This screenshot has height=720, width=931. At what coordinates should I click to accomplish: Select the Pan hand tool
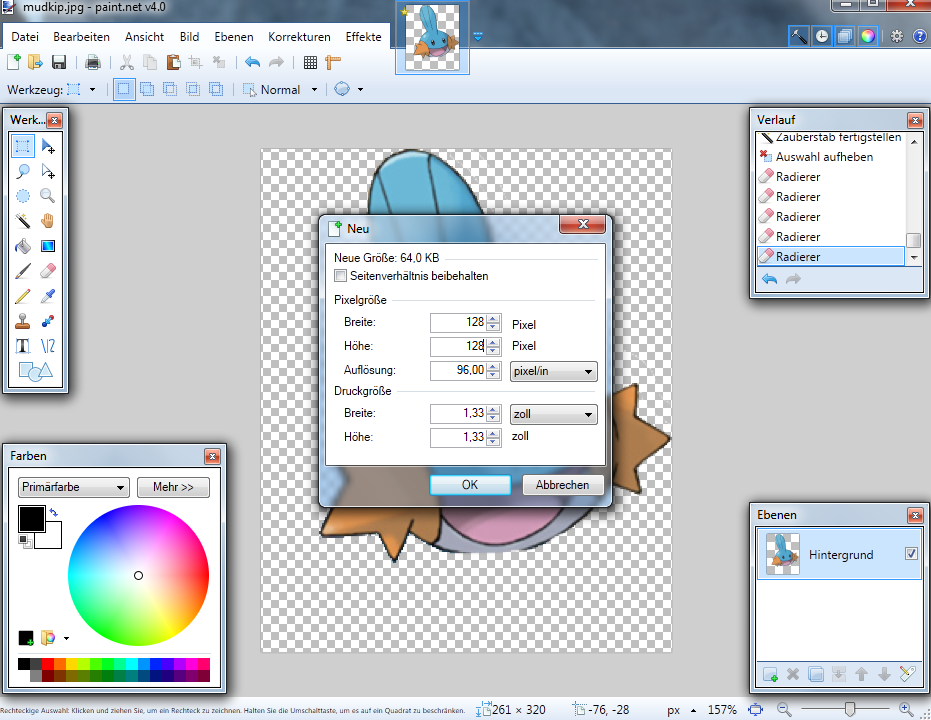click(x=47, y=221)
